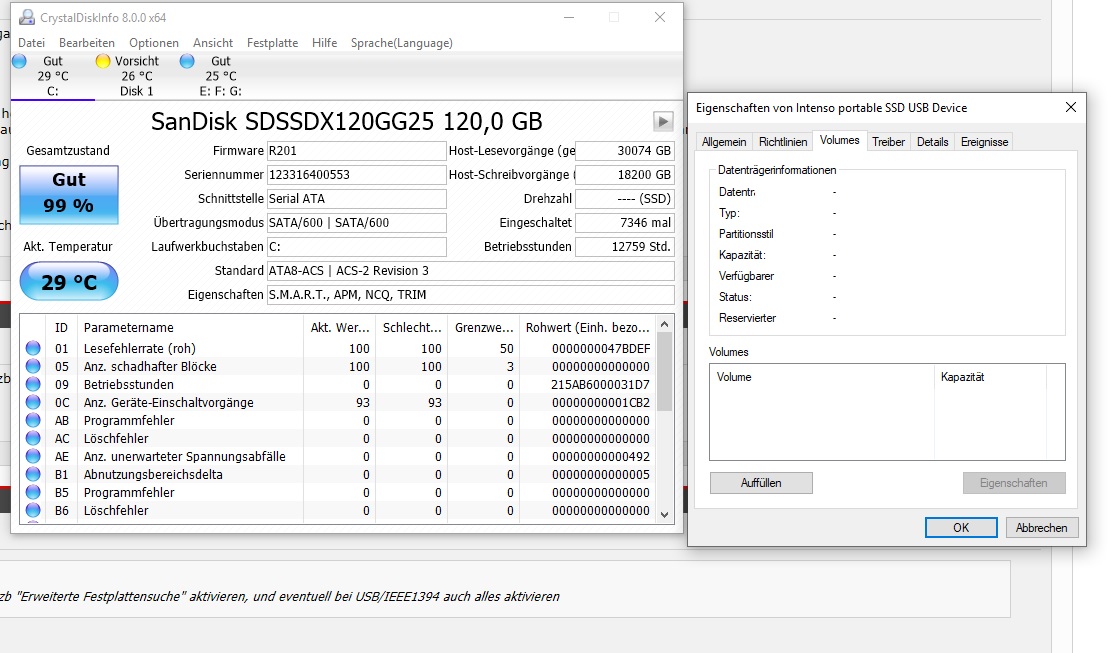
Task: Click the status circle for Lesefehlerrate (roh)
Action: tap(33, 349)
